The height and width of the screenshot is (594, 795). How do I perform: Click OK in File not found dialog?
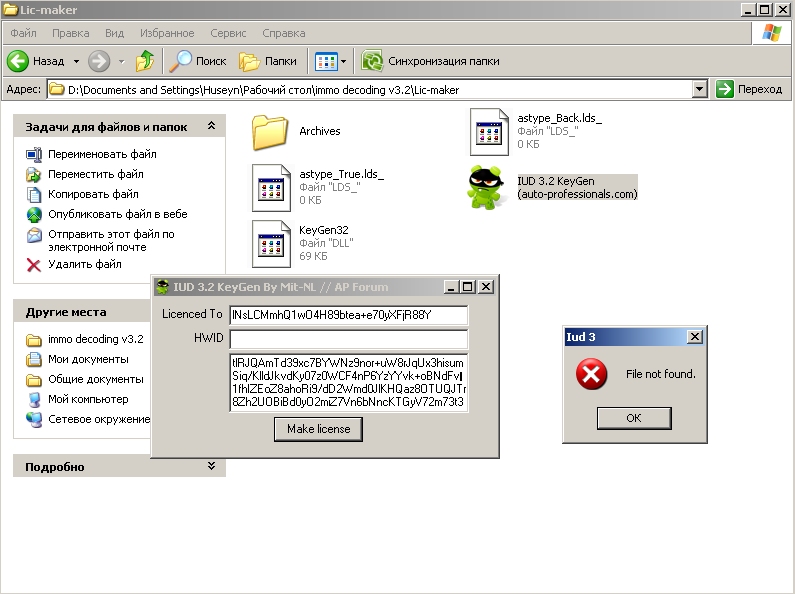pos(634,418)
